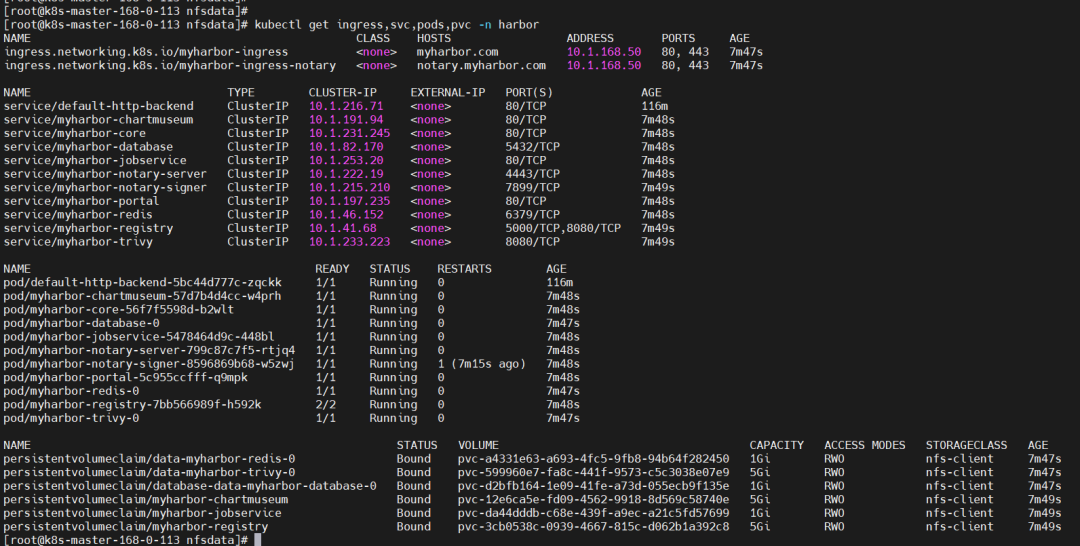
Task: Click the notary.myharbor.com host entry
Action: pyautogui.click(x=481, y=65)
